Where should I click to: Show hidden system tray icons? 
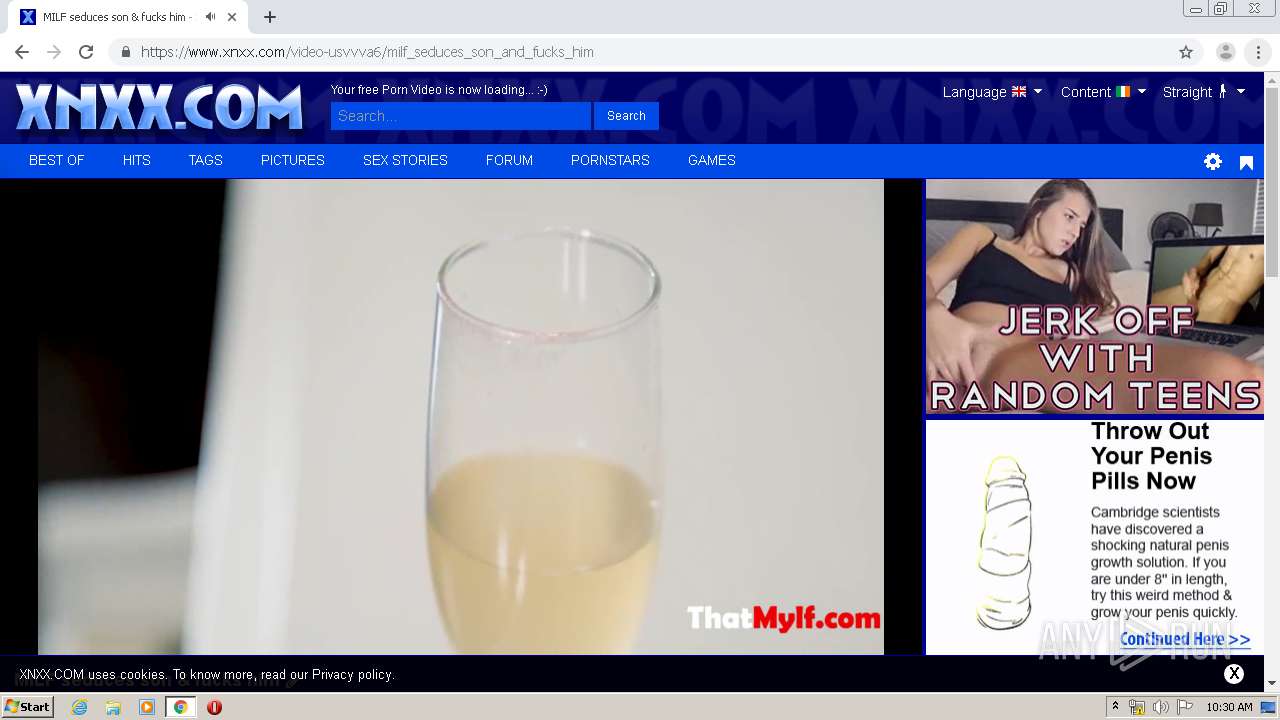[1115, 707]
